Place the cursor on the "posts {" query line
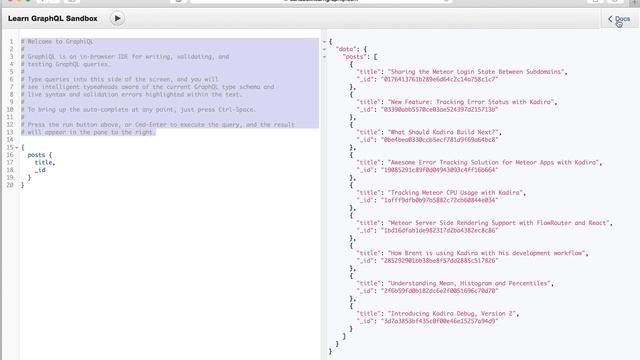The height and width of the screenshot is (360, 640). click(40, 155)
